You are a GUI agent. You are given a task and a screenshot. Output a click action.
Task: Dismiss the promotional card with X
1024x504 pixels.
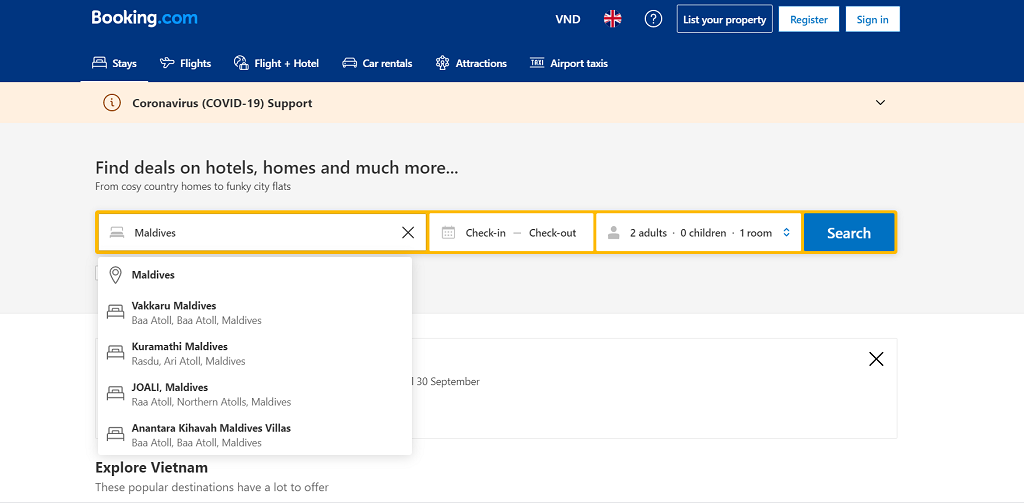point(876,358)
